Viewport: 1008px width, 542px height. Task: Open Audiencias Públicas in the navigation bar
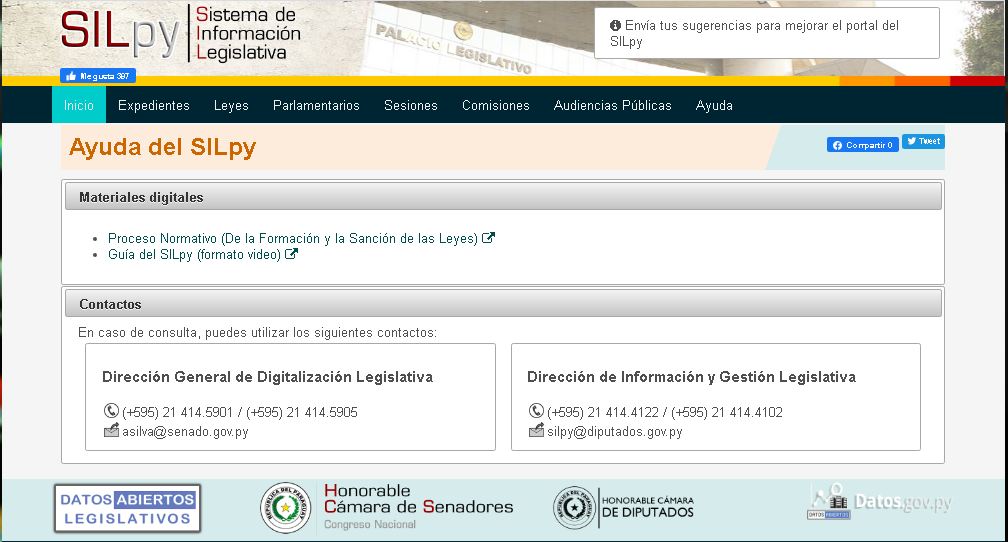(x=612, y=105)
